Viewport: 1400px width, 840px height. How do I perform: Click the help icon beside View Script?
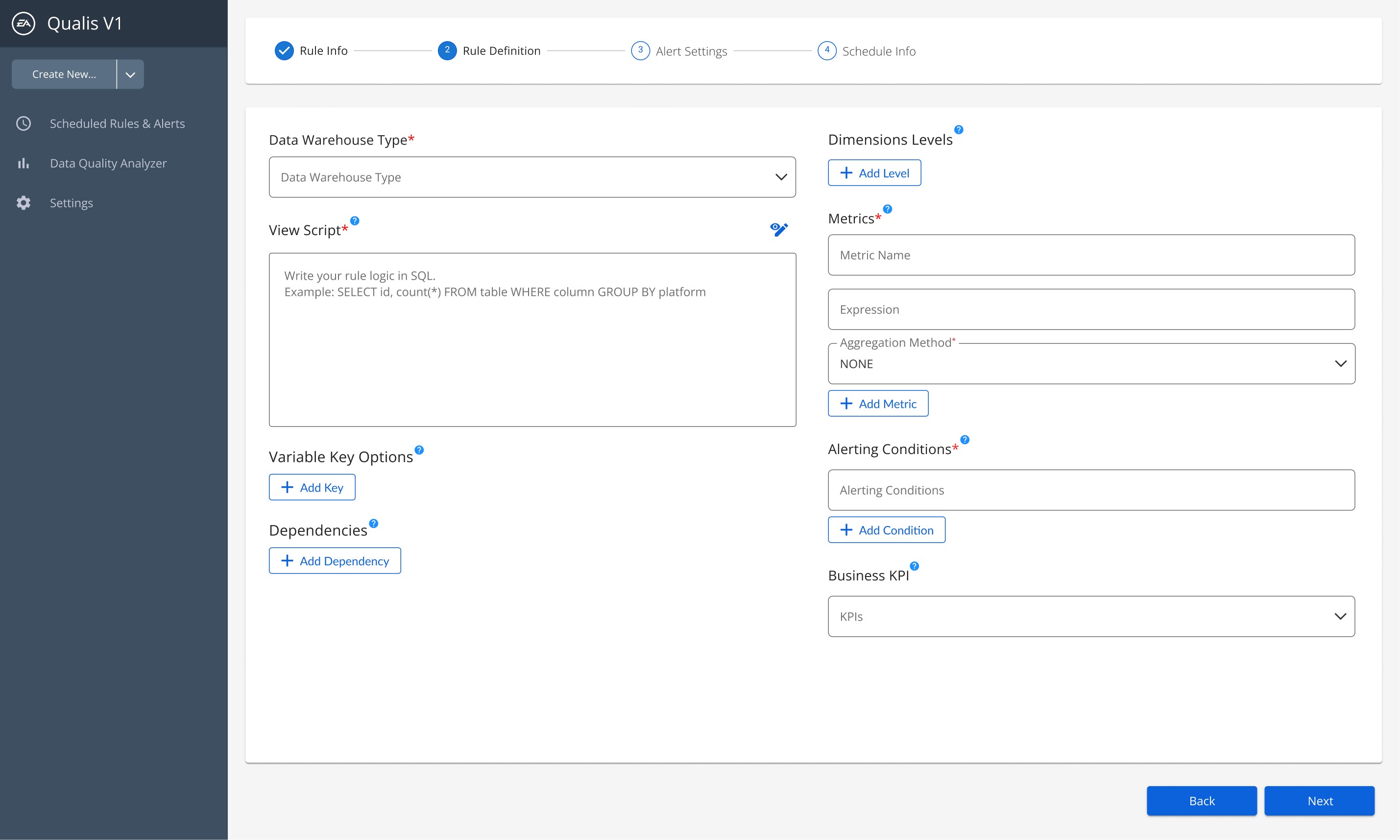(x=355, y=221)
